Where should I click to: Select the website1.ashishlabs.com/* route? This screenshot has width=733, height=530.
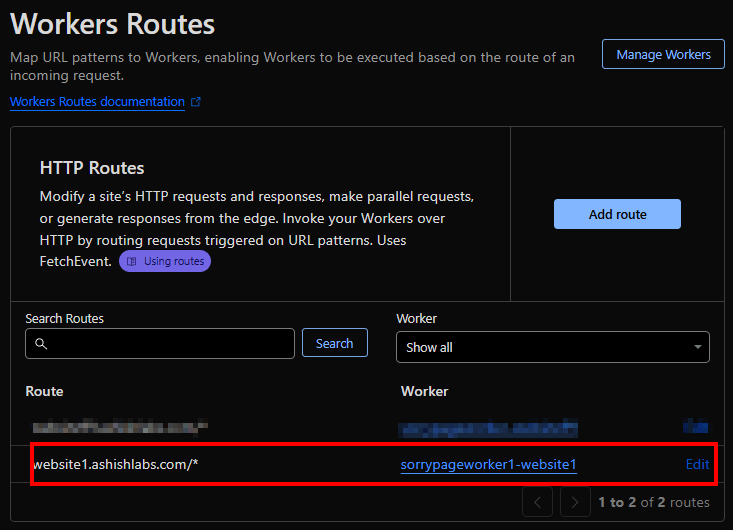point(115,464)
